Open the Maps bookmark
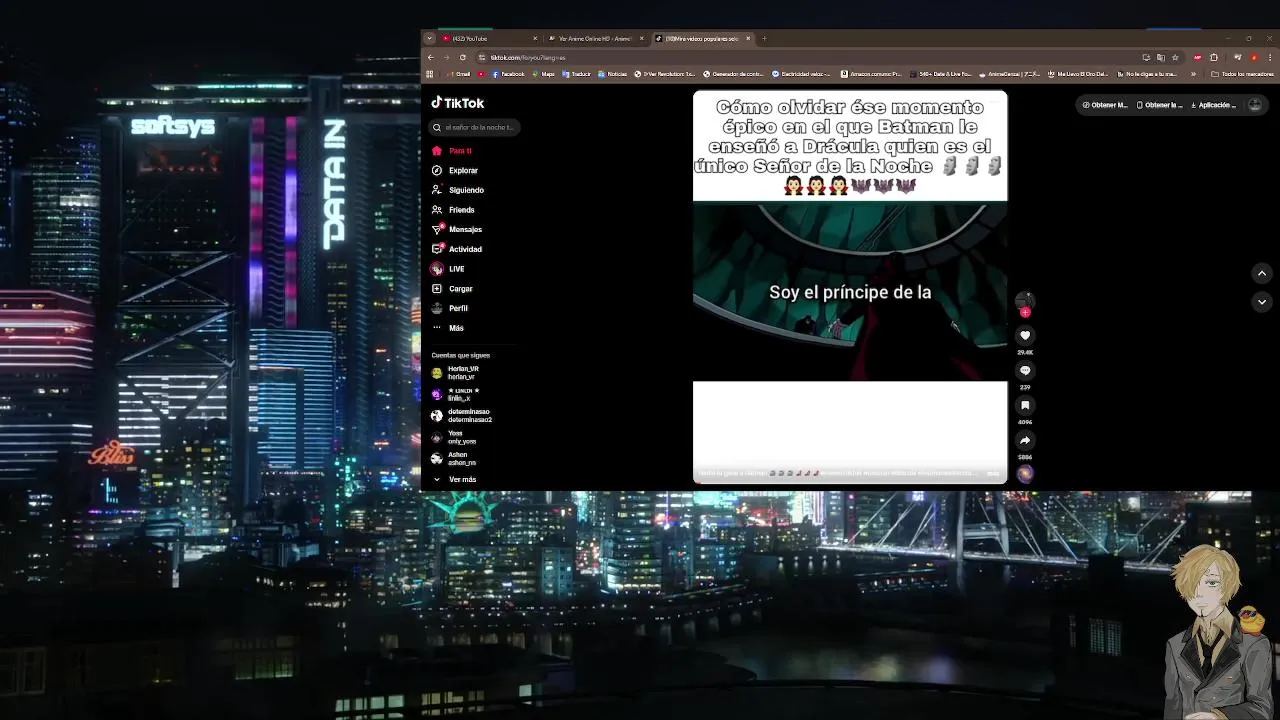The height and width of the screenshot is (720, 1280). [543, 74]
